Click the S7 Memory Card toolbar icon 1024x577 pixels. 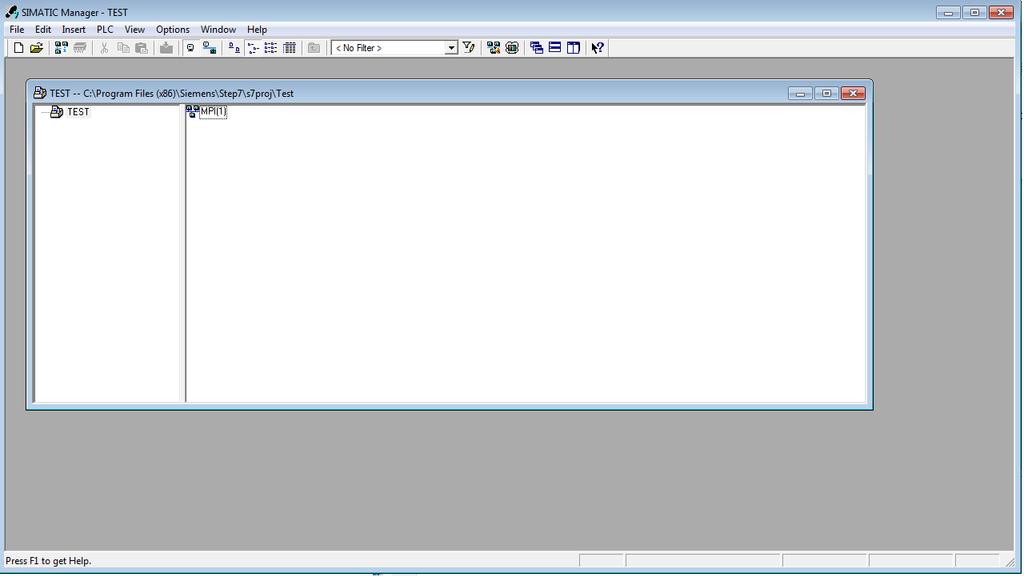(80, 48)
